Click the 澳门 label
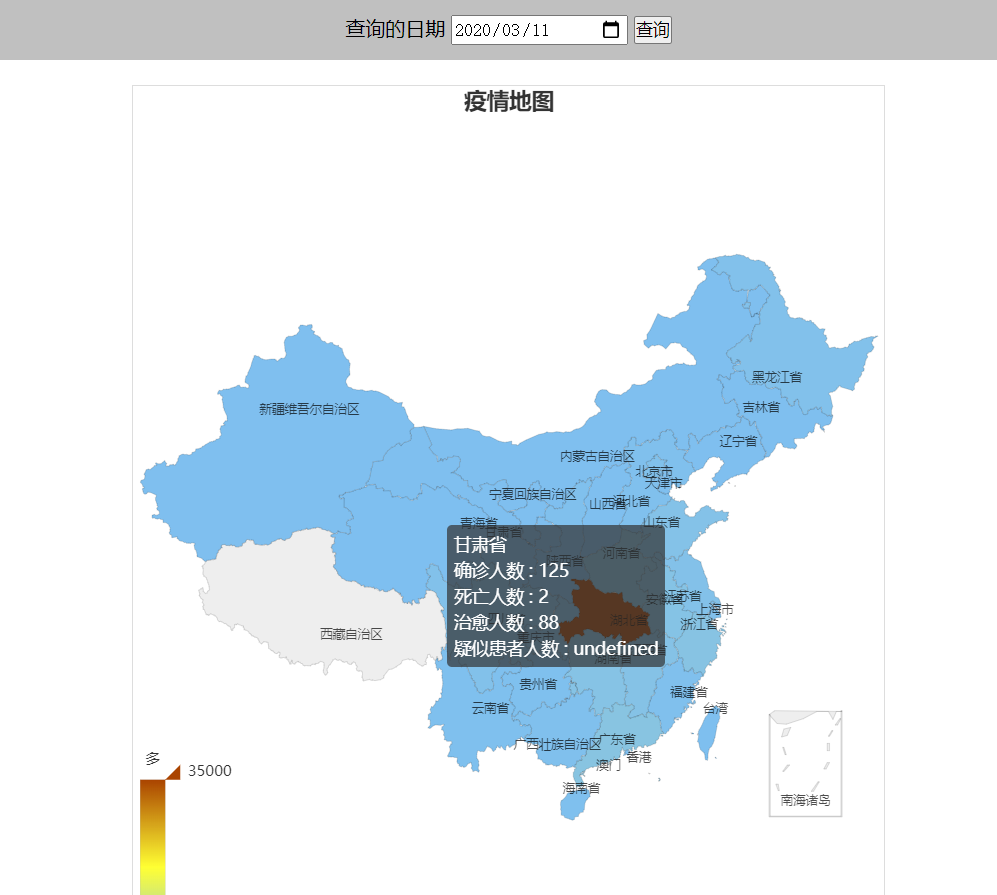The height and width of the screenshot is (895, 997). [609, 765]
